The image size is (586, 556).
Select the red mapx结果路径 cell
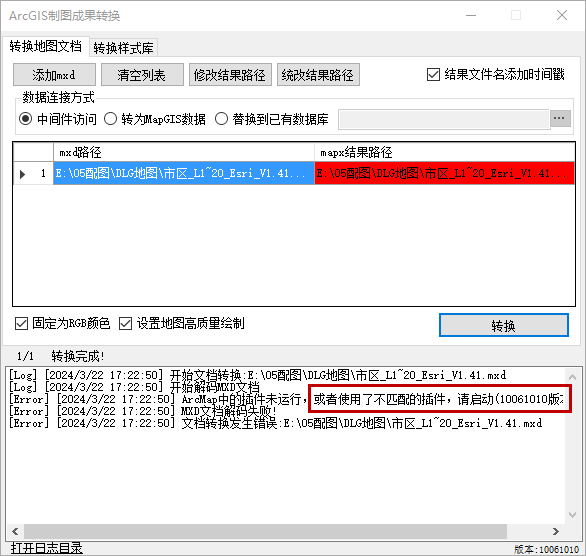444,173
